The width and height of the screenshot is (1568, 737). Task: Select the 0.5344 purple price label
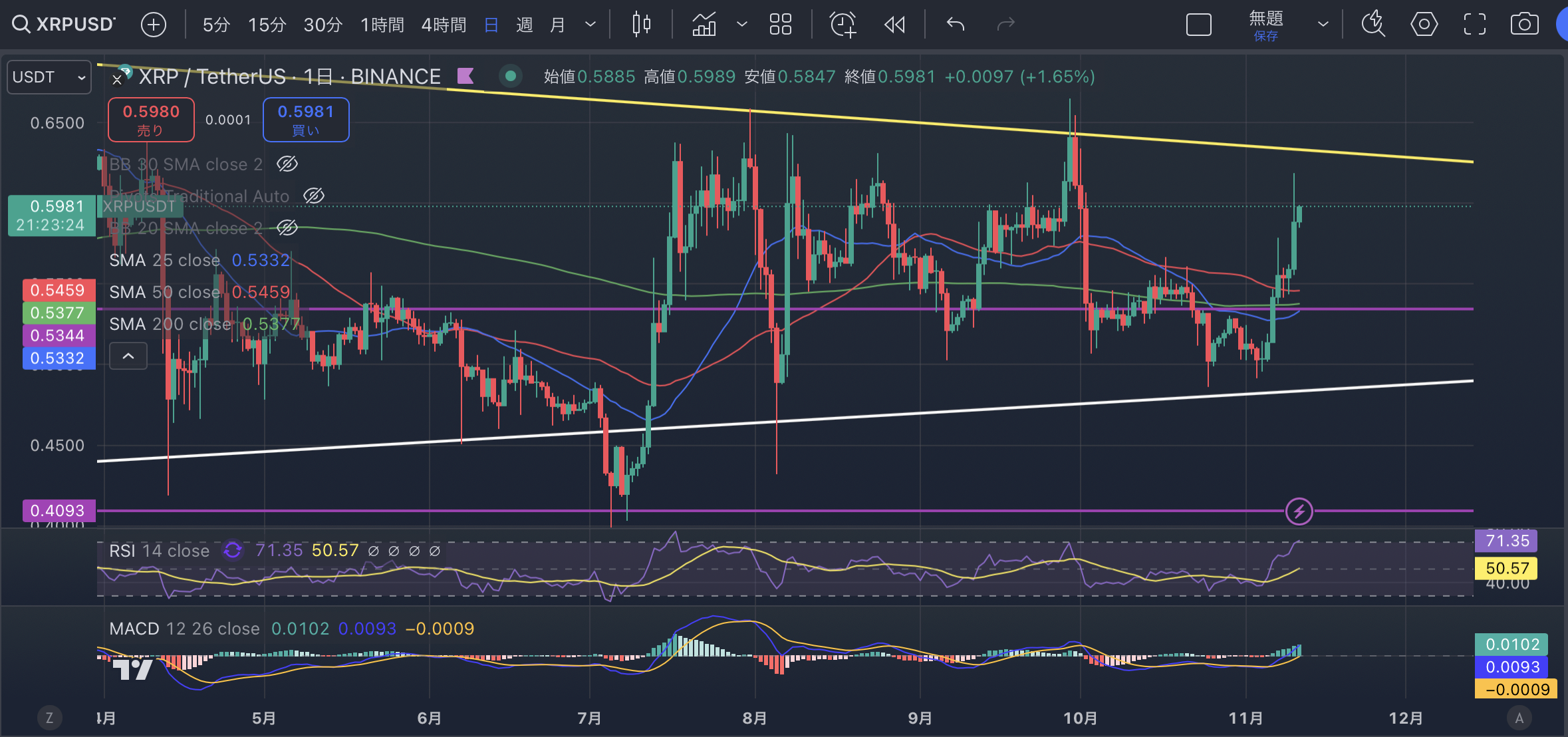click(x=59, y=335)
